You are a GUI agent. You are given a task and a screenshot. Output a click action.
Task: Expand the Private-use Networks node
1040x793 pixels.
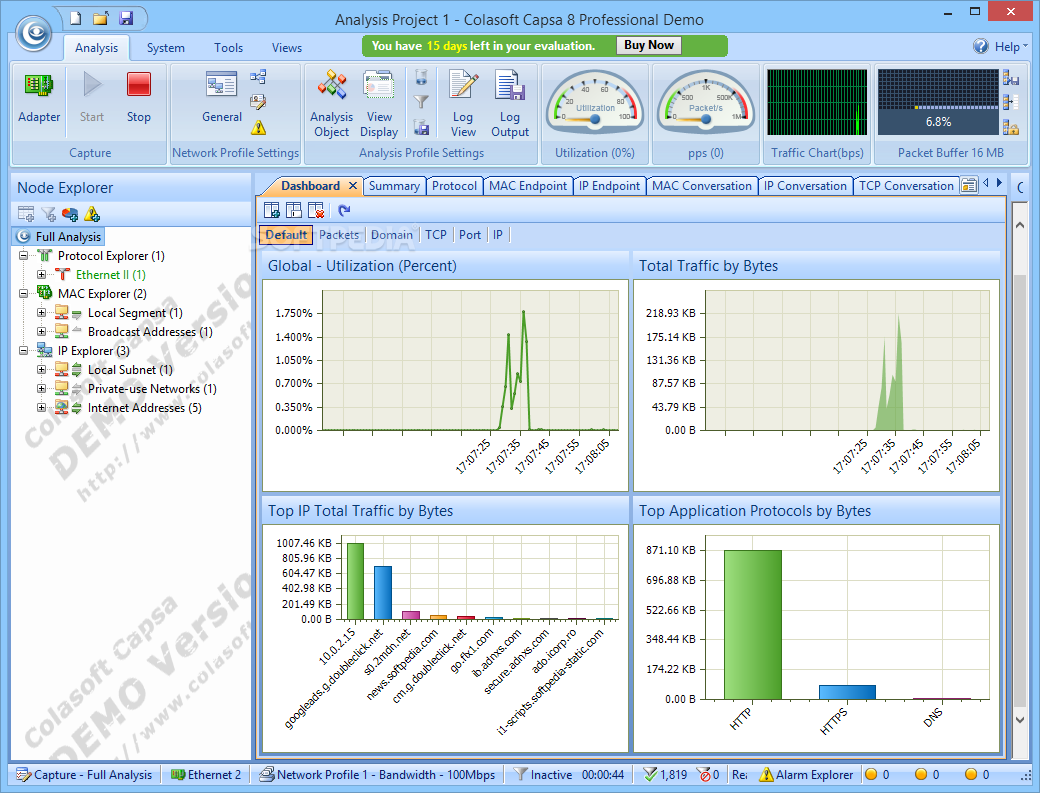click(41, 389)
